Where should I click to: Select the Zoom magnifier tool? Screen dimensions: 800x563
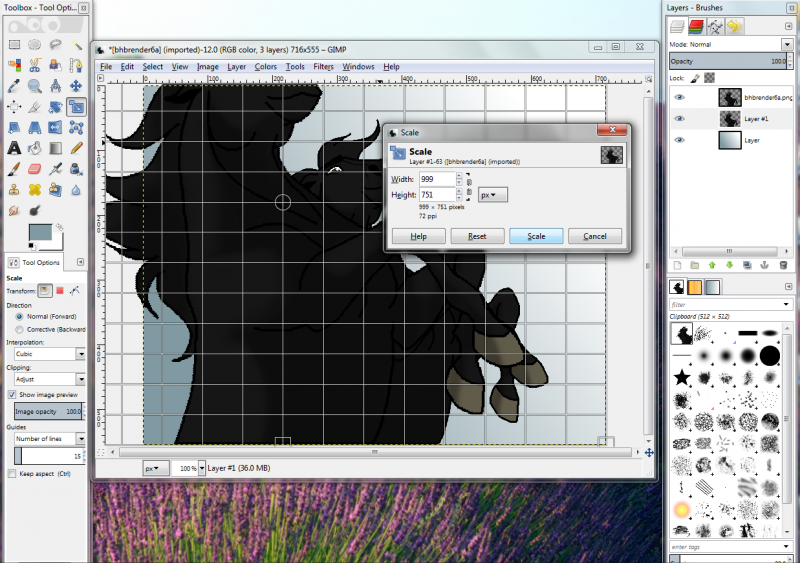click(35, 86)
